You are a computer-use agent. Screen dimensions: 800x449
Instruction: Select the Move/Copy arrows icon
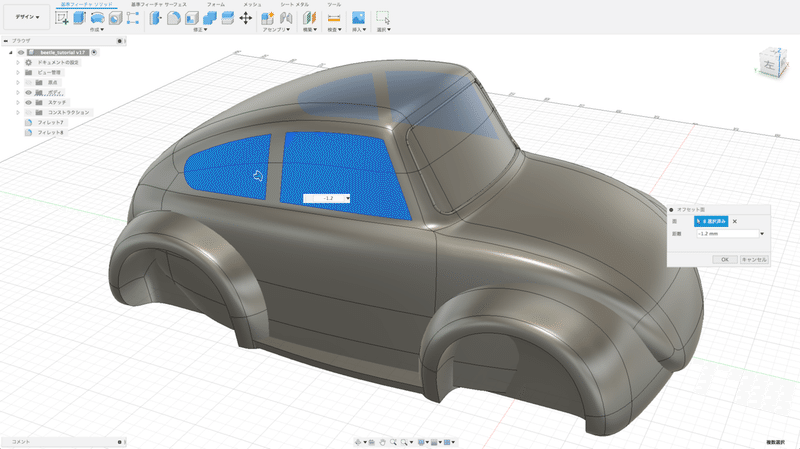245,18
